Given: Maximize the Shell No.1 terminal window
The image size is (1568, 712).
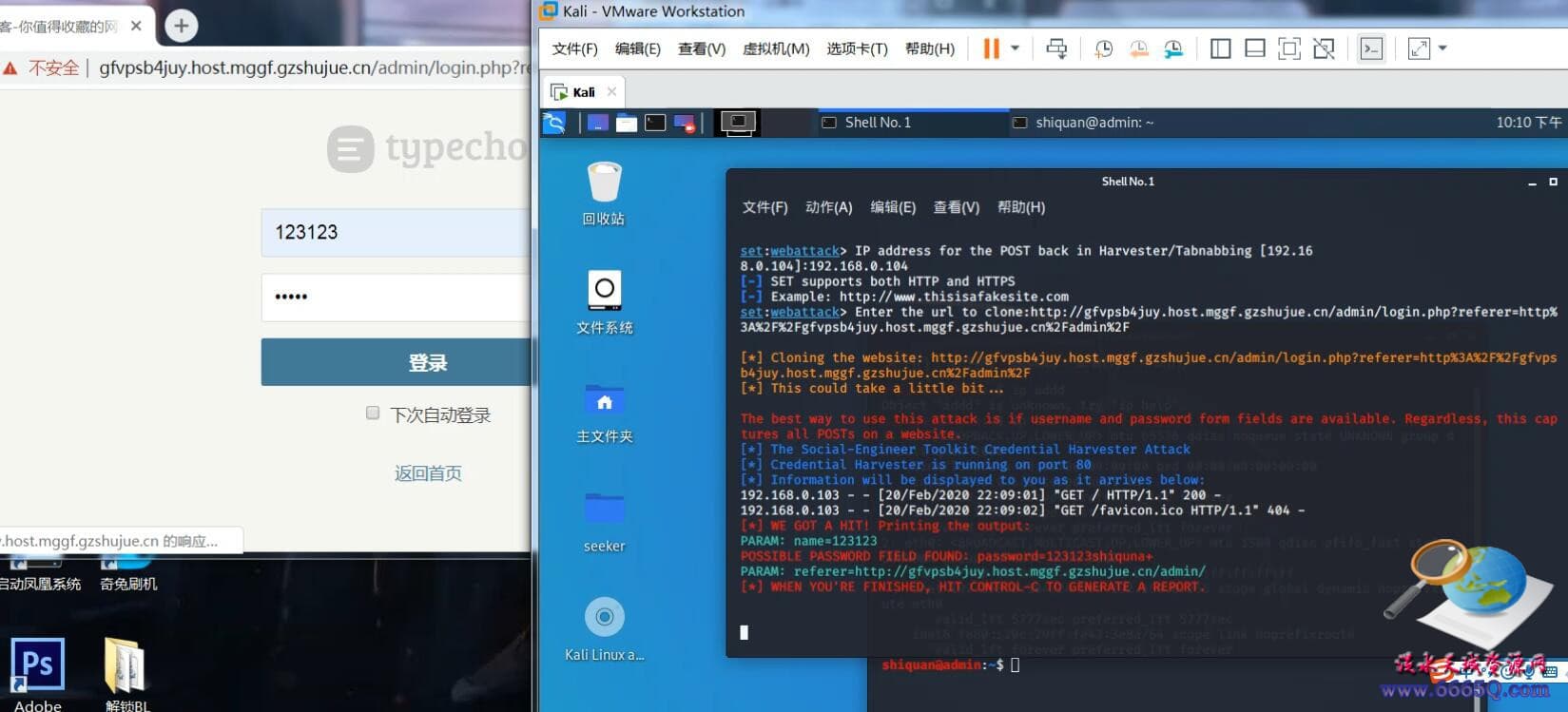Looking at the screenshot, I should [1553, 182].
